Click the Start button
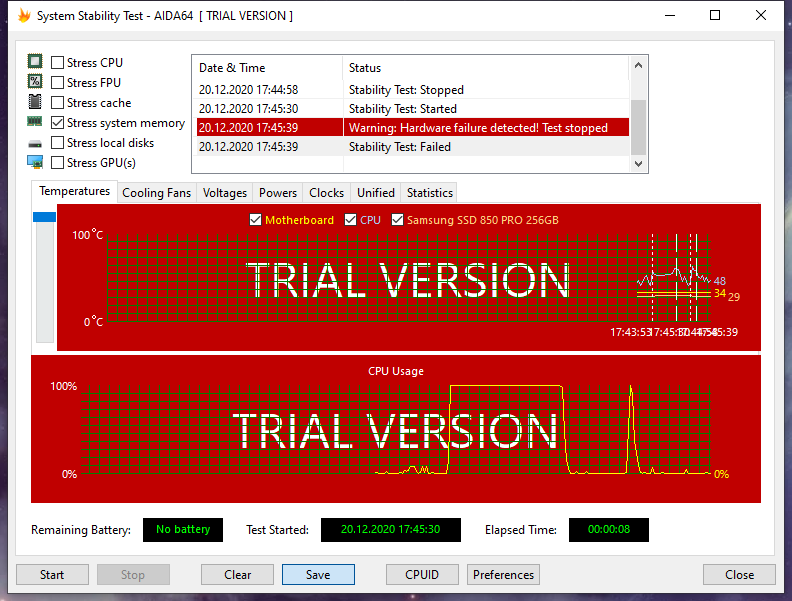This screenshot has height=601, width=792. point(52,575)
